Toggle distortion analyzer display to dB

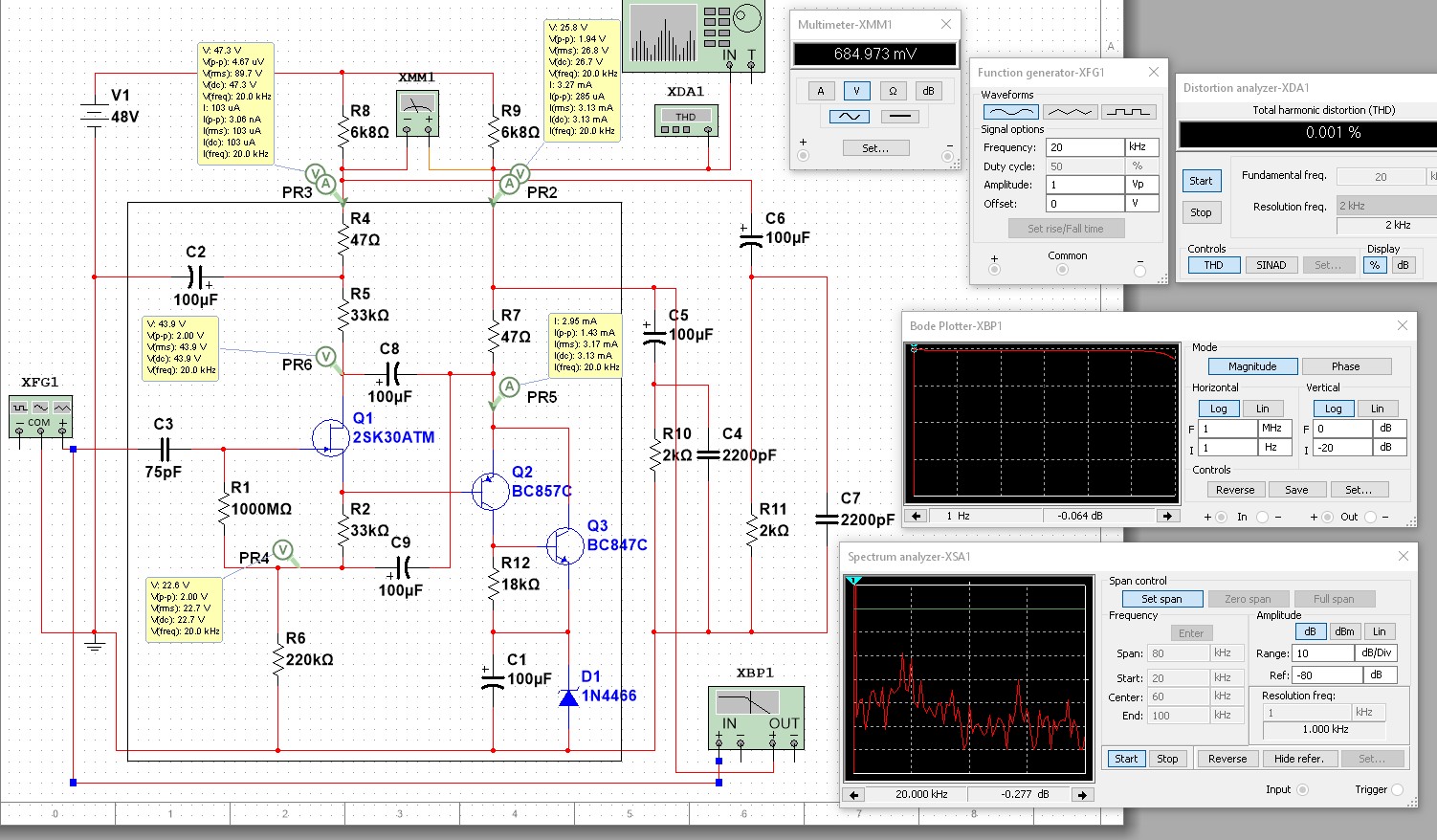tap(1402, 265)
